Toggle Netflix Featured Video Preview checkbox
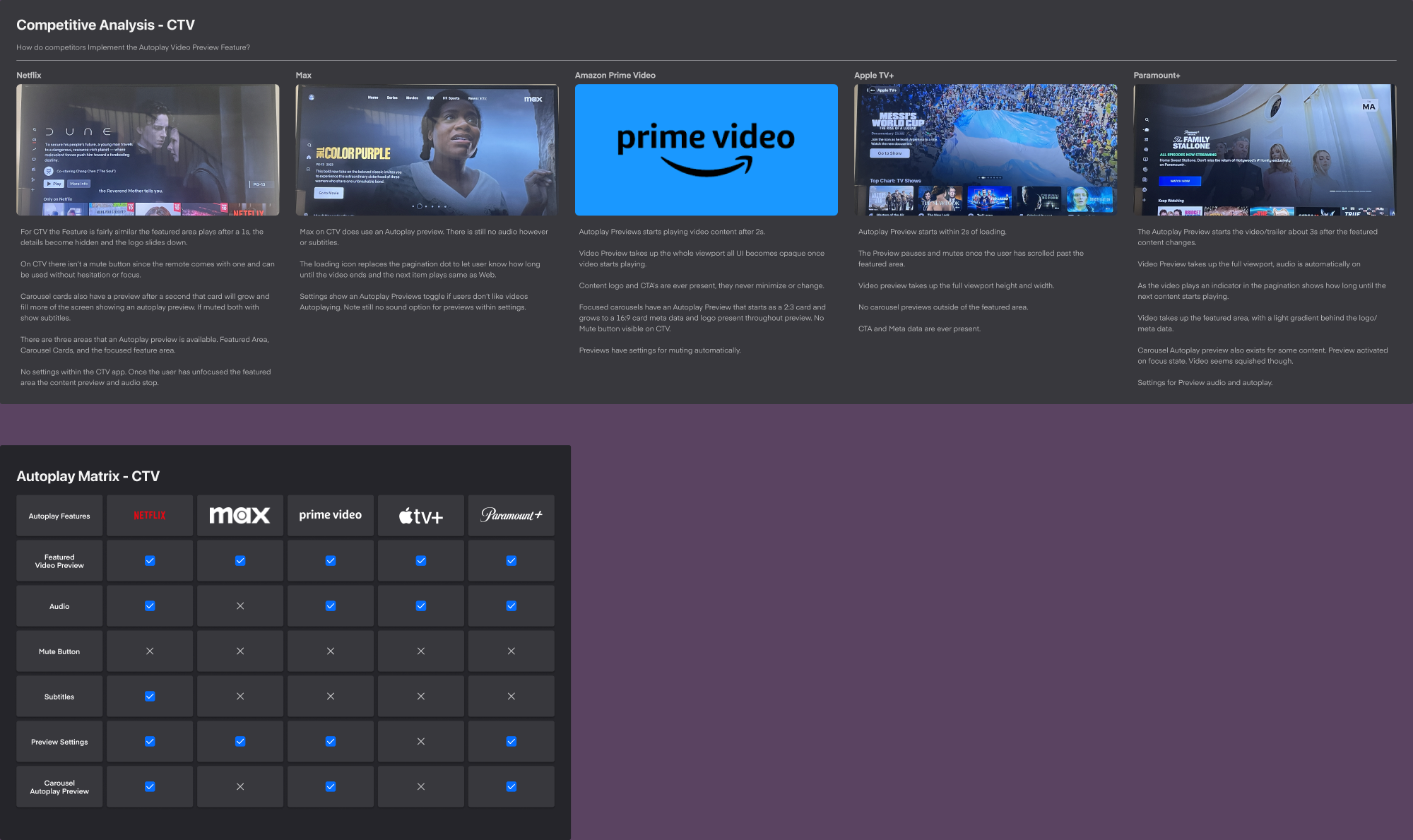The width and height of the screenshot is (1413, 840). click(x=150, y=561)
